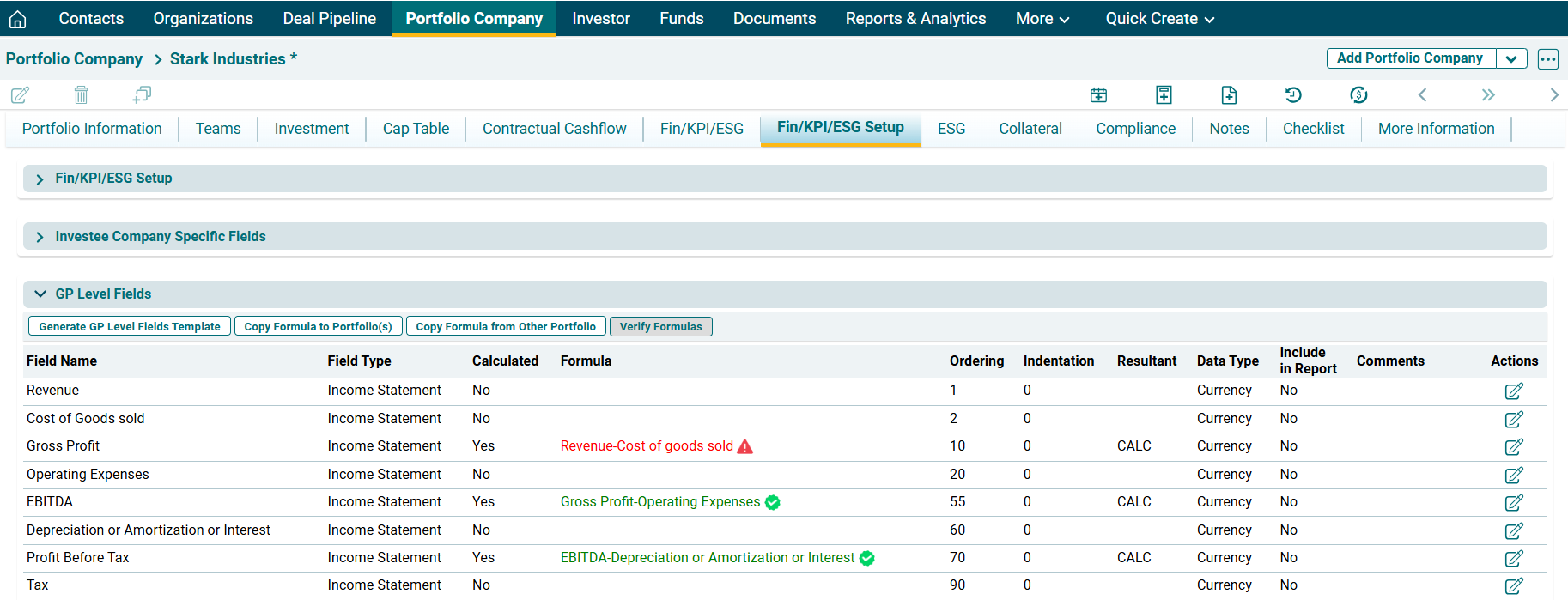Click the history clock icon

click(1293, 94)
